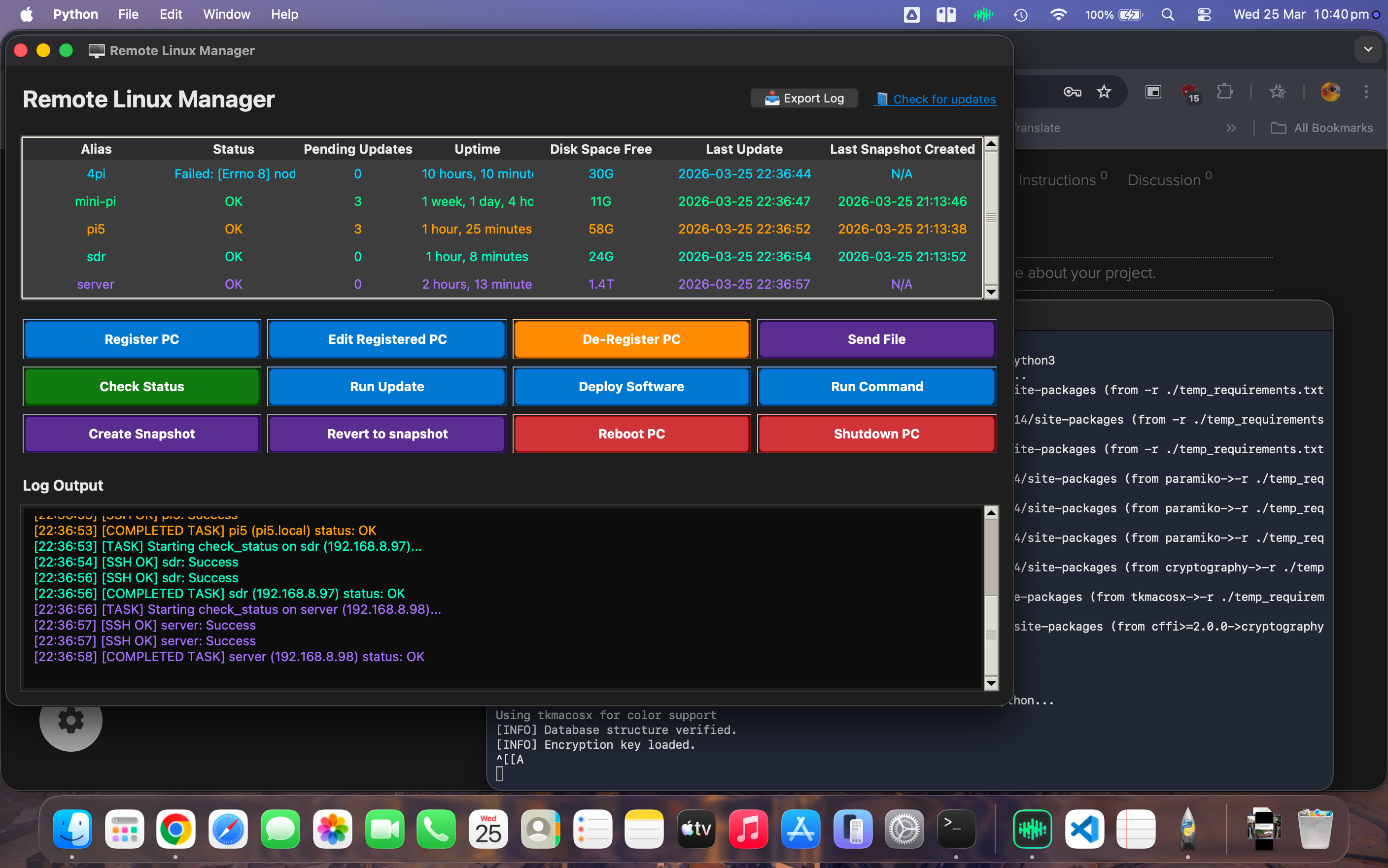
Task: Expand the hidden bookmarks overflow chevron
Action: click(x=1231, y=128)
